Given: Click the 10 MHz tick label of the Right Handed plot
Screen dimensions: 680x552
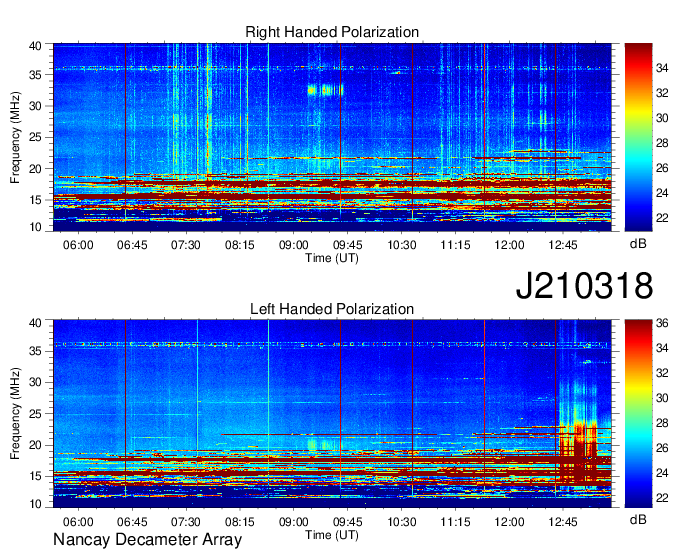Looking at the screenshot, I should [35, 227].
